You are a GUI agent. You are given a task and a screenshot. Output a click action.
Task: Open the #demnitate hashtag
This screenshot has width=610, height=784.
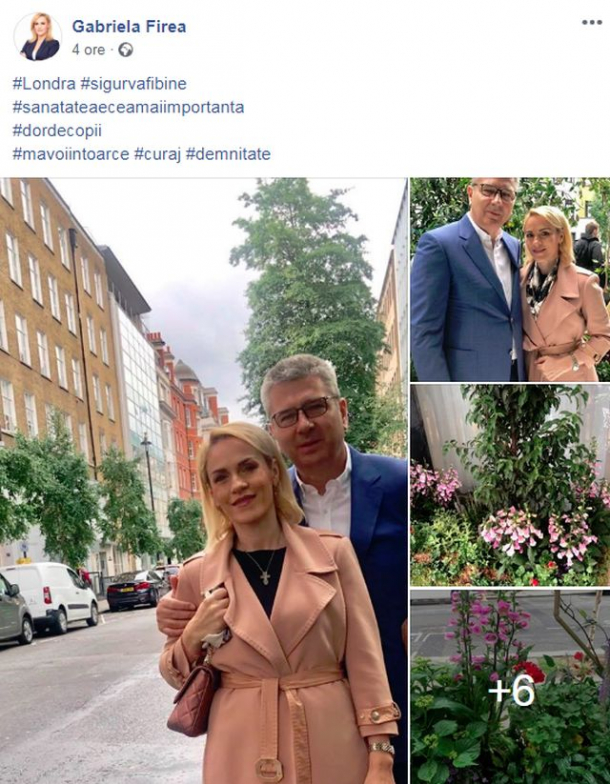coord(228,154)
